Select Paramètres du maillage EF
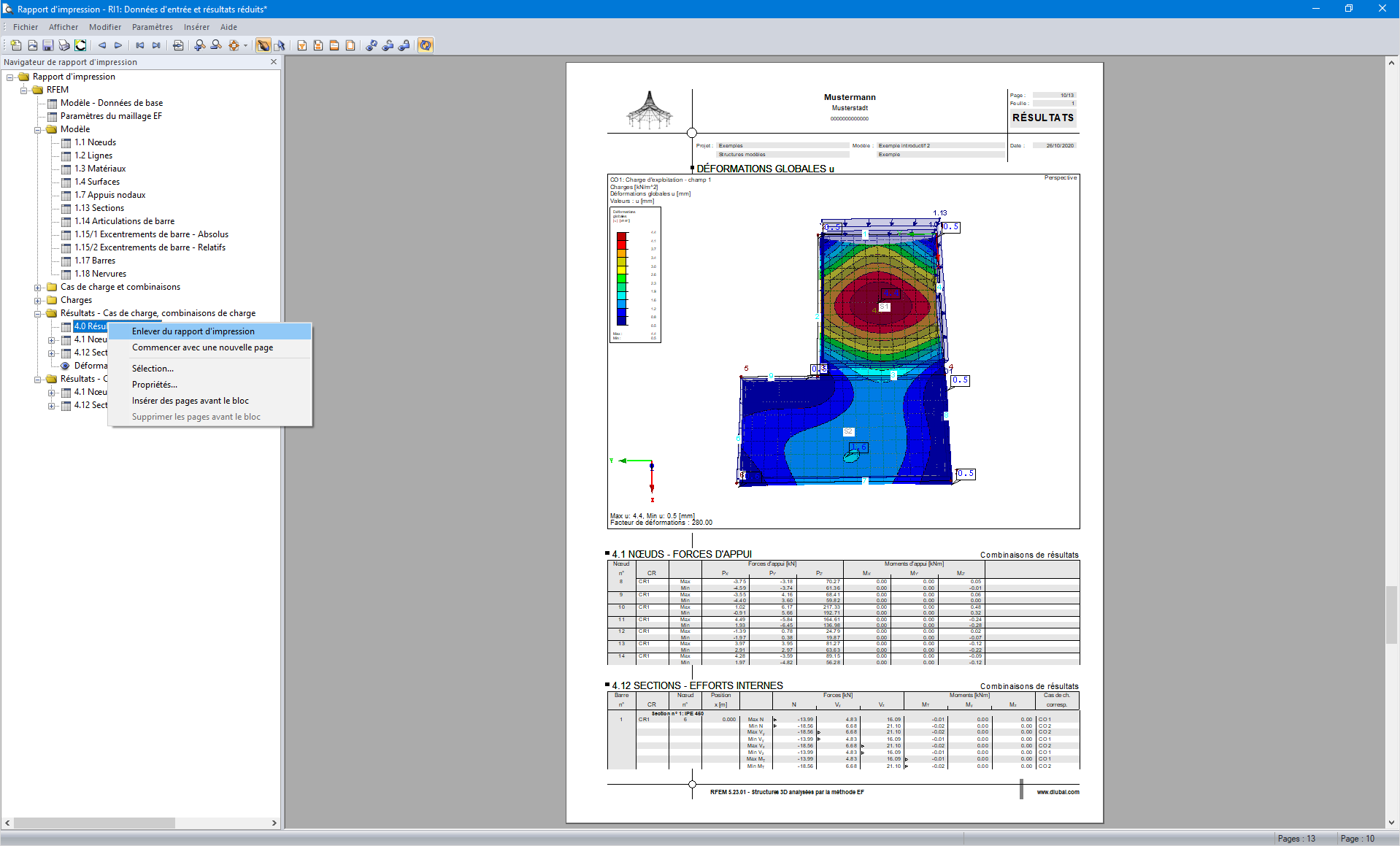This screenshot has width=1400, height=846. click(x=111, y=116)
